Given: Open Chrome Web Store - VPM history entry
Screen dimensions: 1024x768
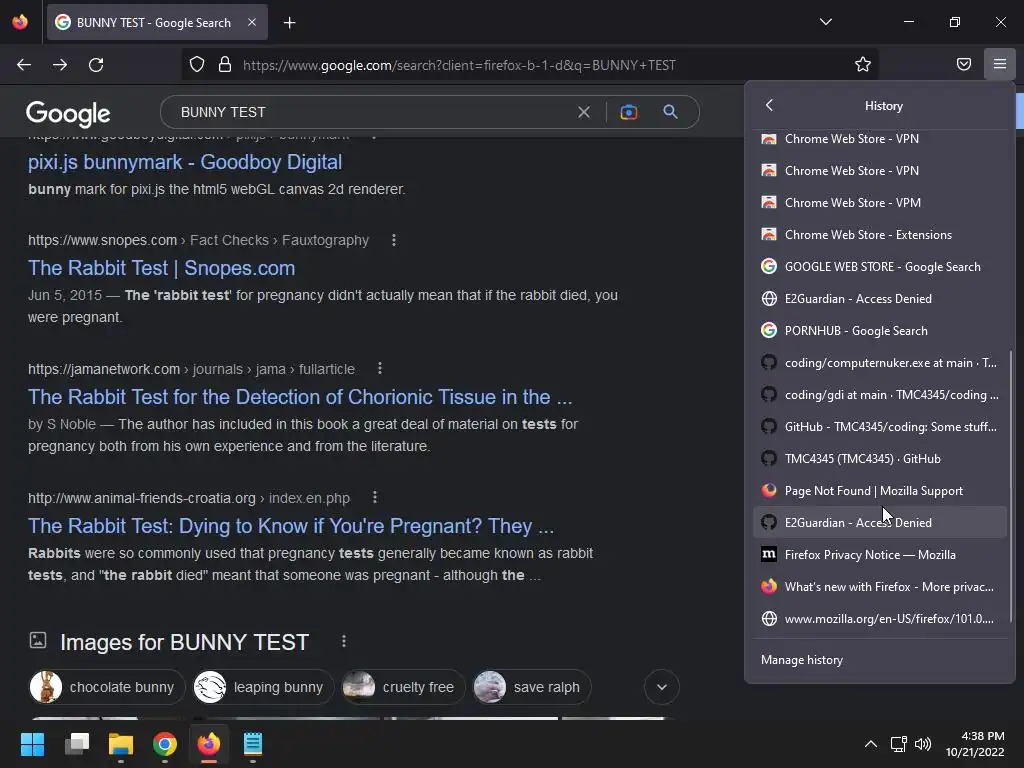Looking at the screenshot, I should [x=880, y=202].
